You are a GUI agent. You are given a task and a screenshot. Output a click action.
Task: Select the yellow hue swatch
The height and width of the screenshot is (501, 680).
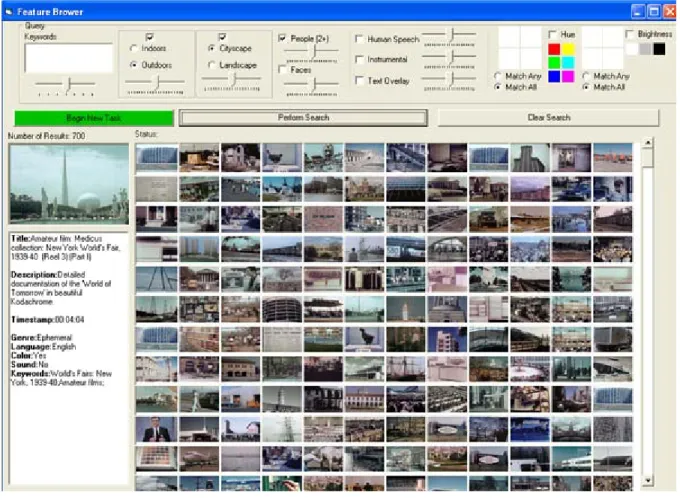[x=568, y=49]
